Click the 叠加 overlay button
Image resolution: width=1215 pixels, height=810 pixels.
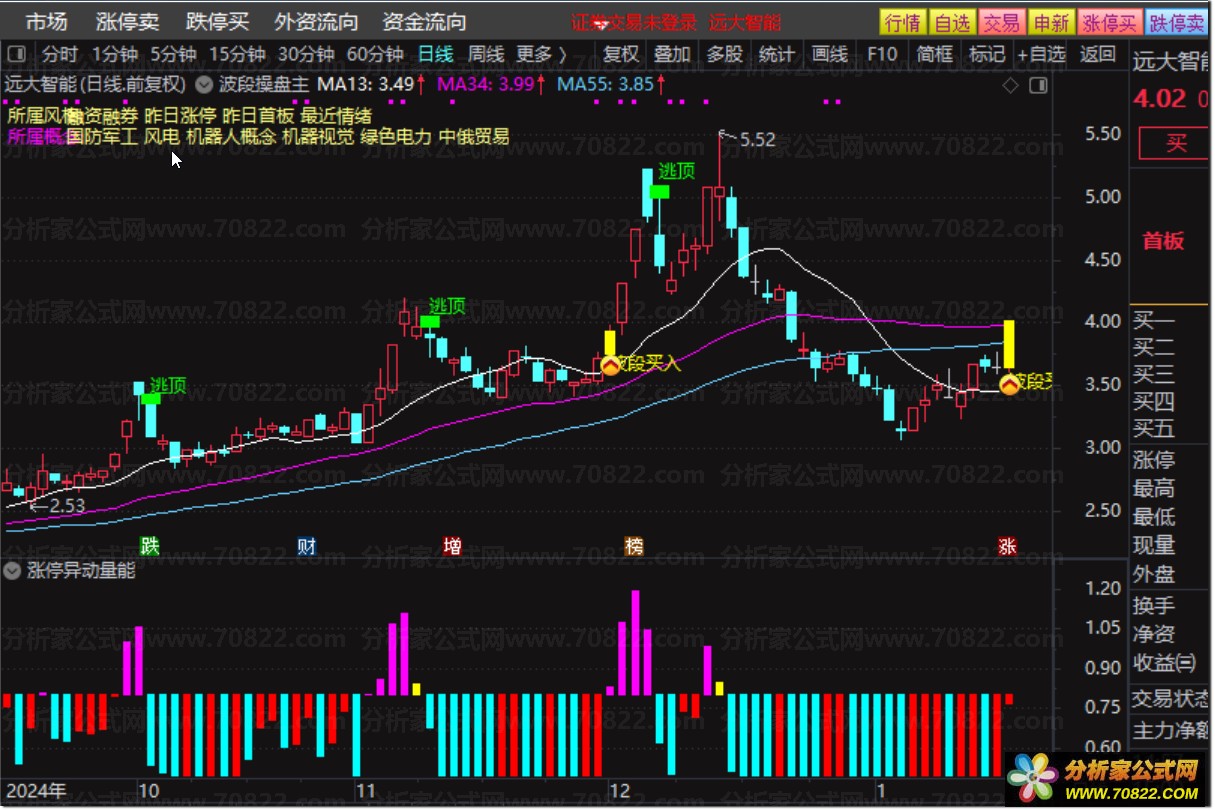(672, 54)
